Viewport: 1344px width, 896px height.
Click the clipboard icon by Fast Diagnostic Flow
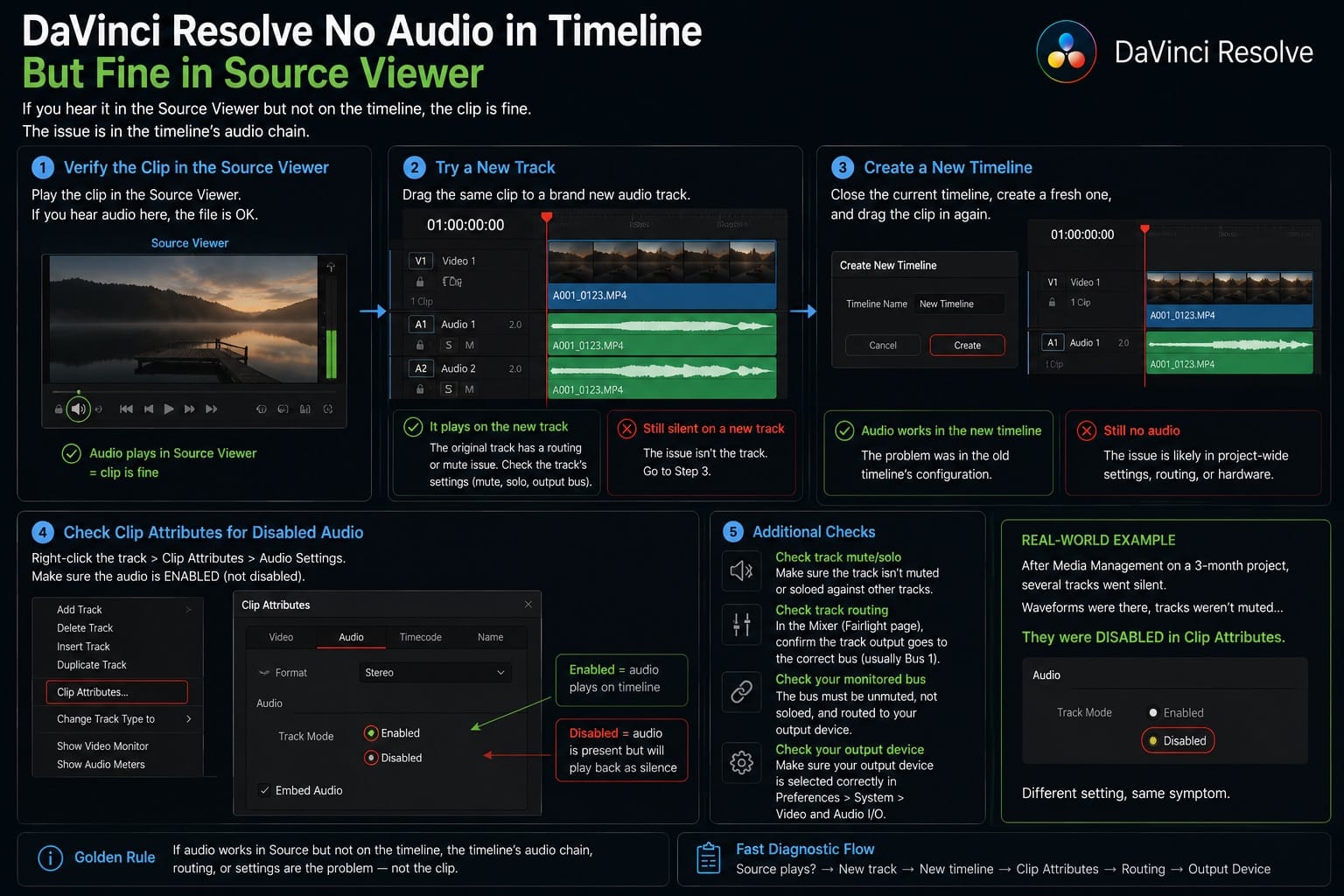coord(708,858)
